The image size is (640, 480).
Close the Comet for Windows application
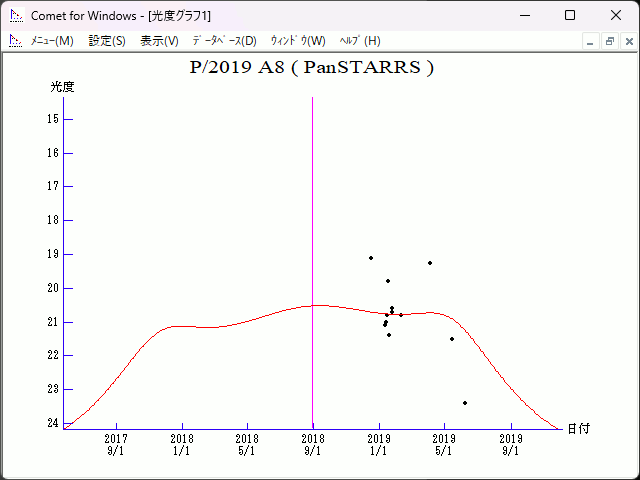click(616, 15)
